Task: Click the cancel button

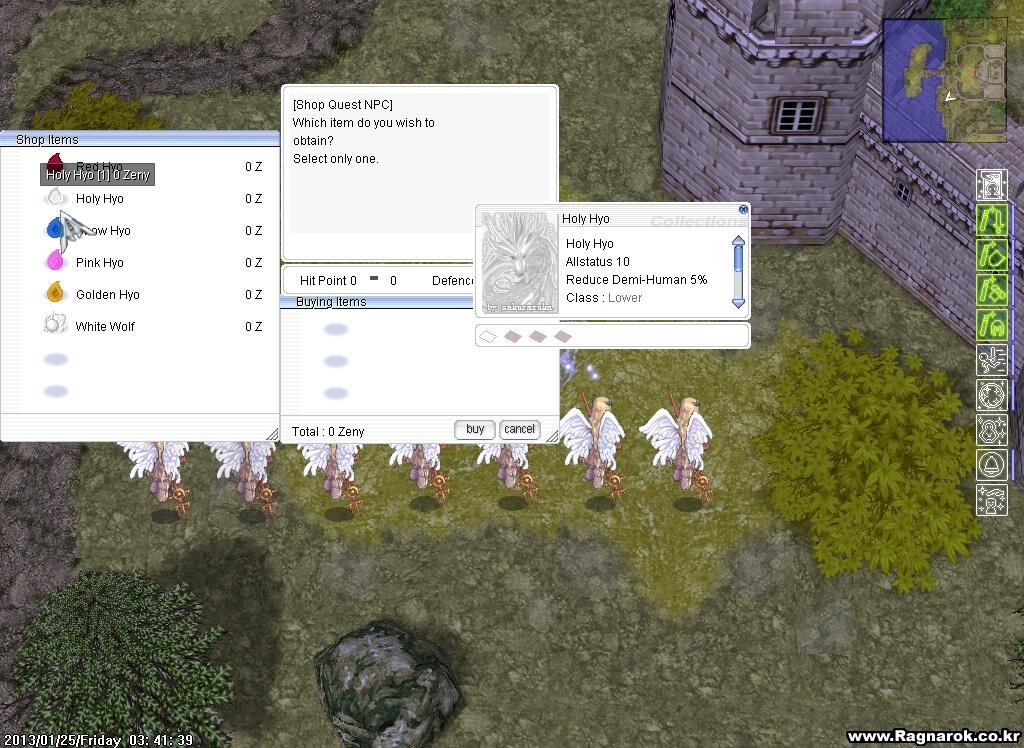Action: point(519,429)
